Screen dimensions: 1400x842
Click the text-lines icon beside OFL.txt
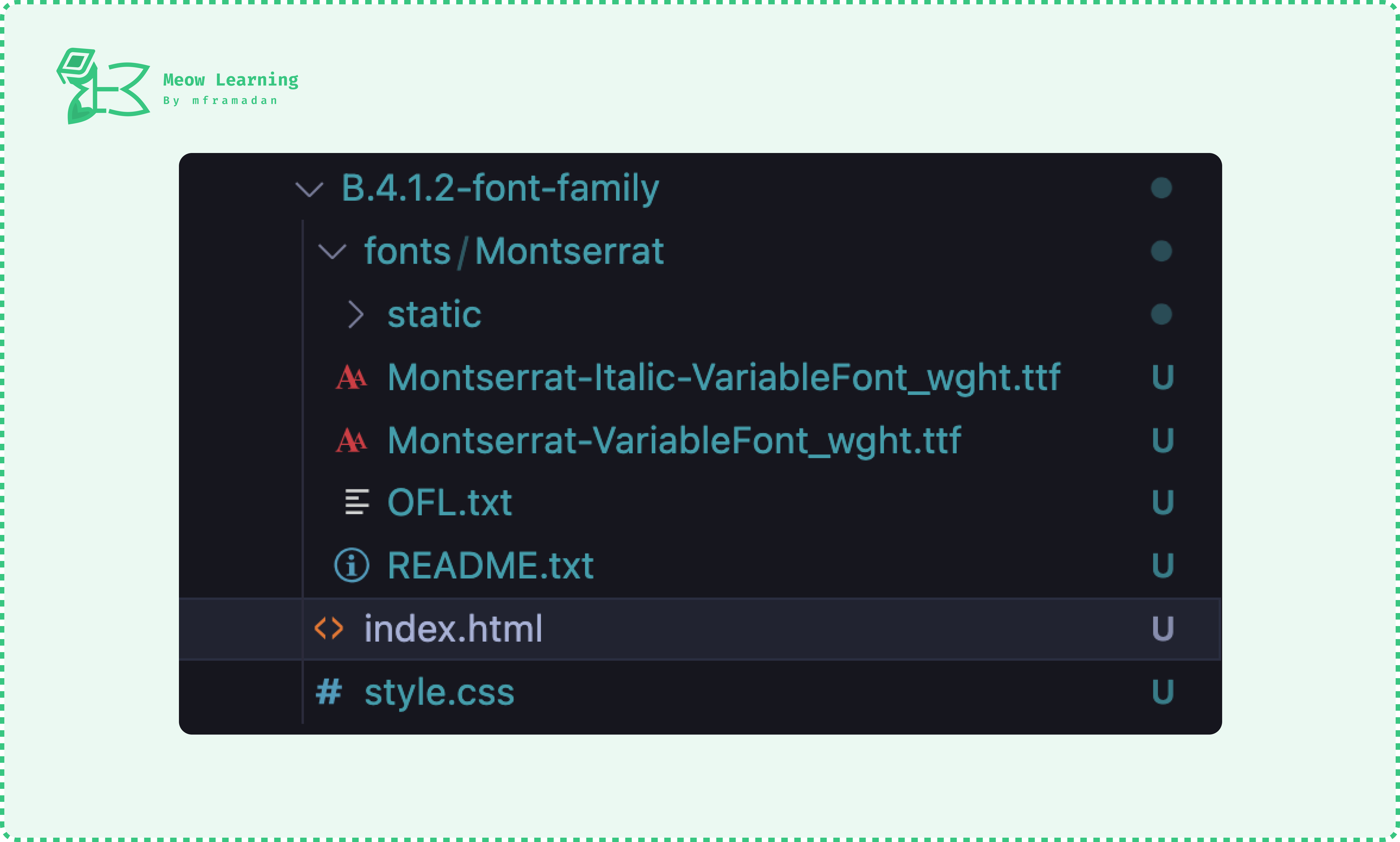coord(357,502)
